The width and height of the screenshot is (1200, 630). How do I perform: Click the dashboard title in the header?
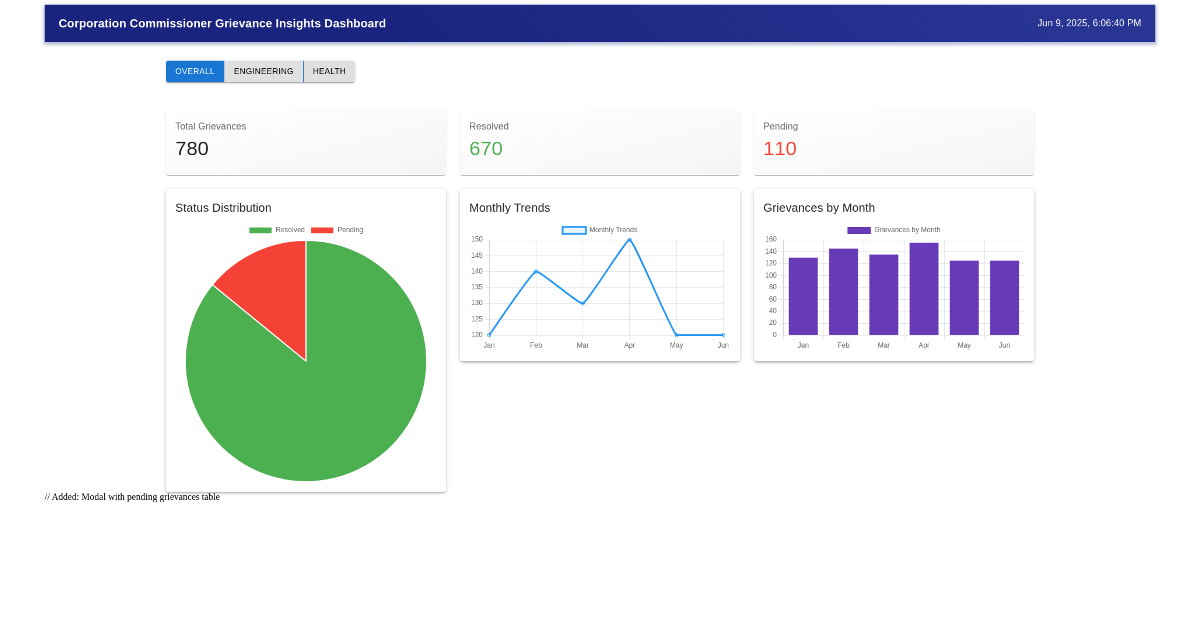click(x=222, y=23)
